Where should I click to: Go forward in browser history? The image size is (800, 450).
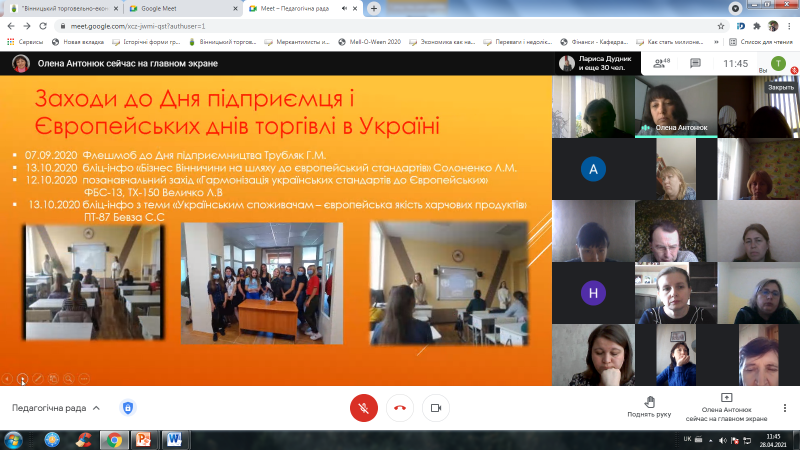27,26
